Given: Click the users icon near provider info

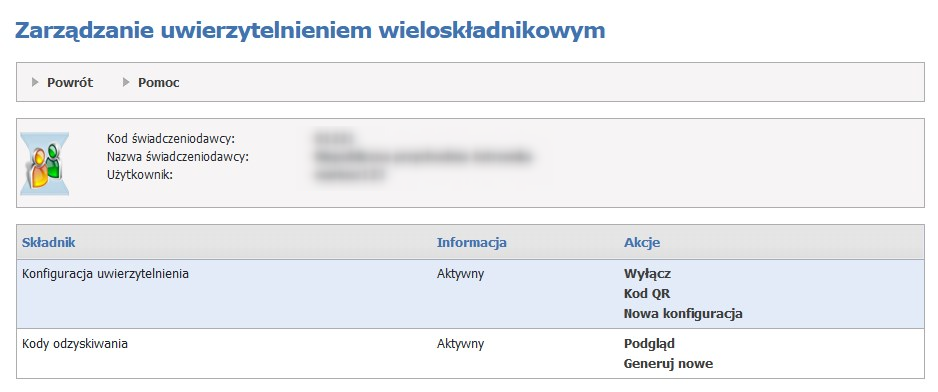Looking at the screenshot, I should [45, 163].
